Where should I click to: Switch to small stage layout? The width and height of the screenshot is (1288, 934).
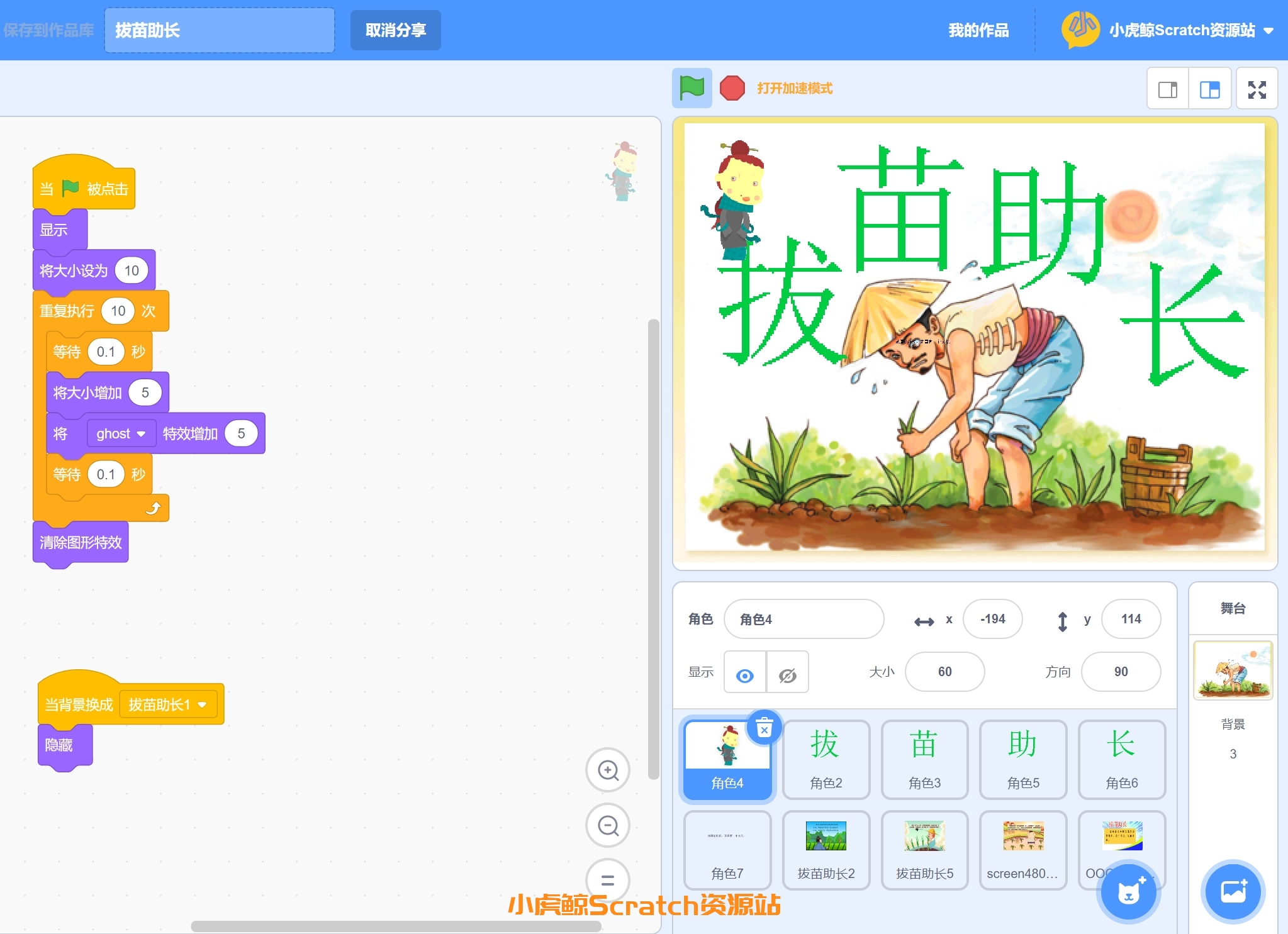[x=1168, y=90]
